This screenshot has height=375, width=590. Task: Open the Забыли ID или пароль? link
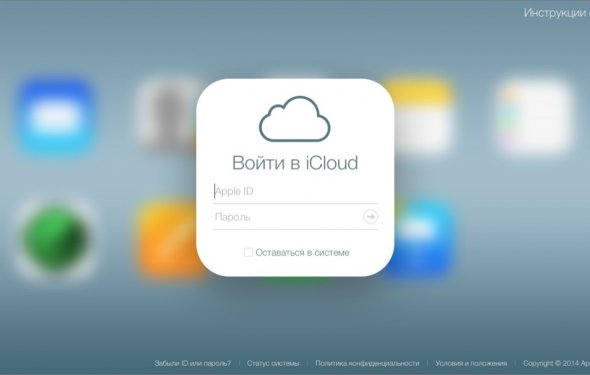click(193, 363)
